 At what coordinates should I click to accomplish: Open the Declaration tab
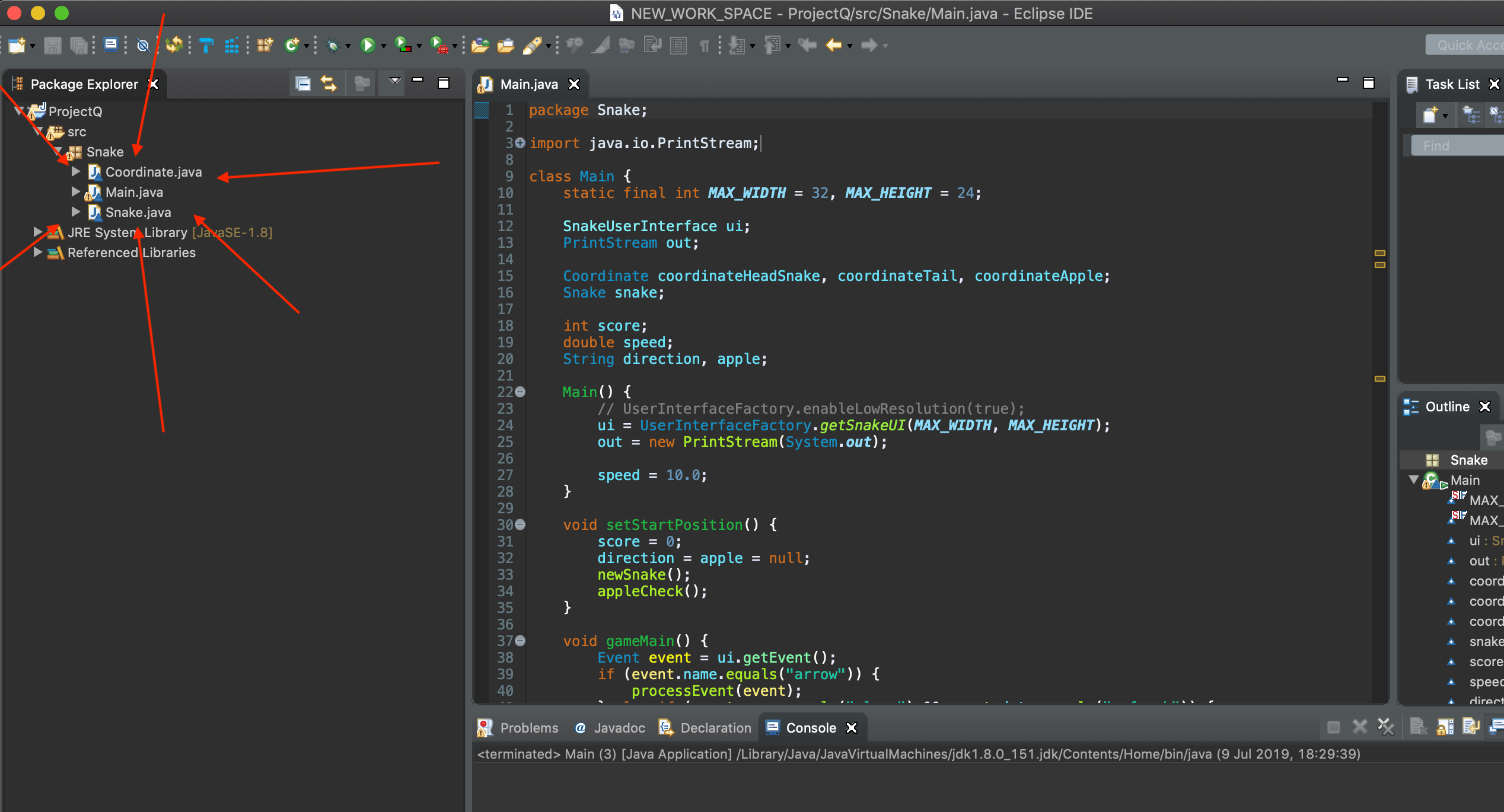click(x=715, y=727)
